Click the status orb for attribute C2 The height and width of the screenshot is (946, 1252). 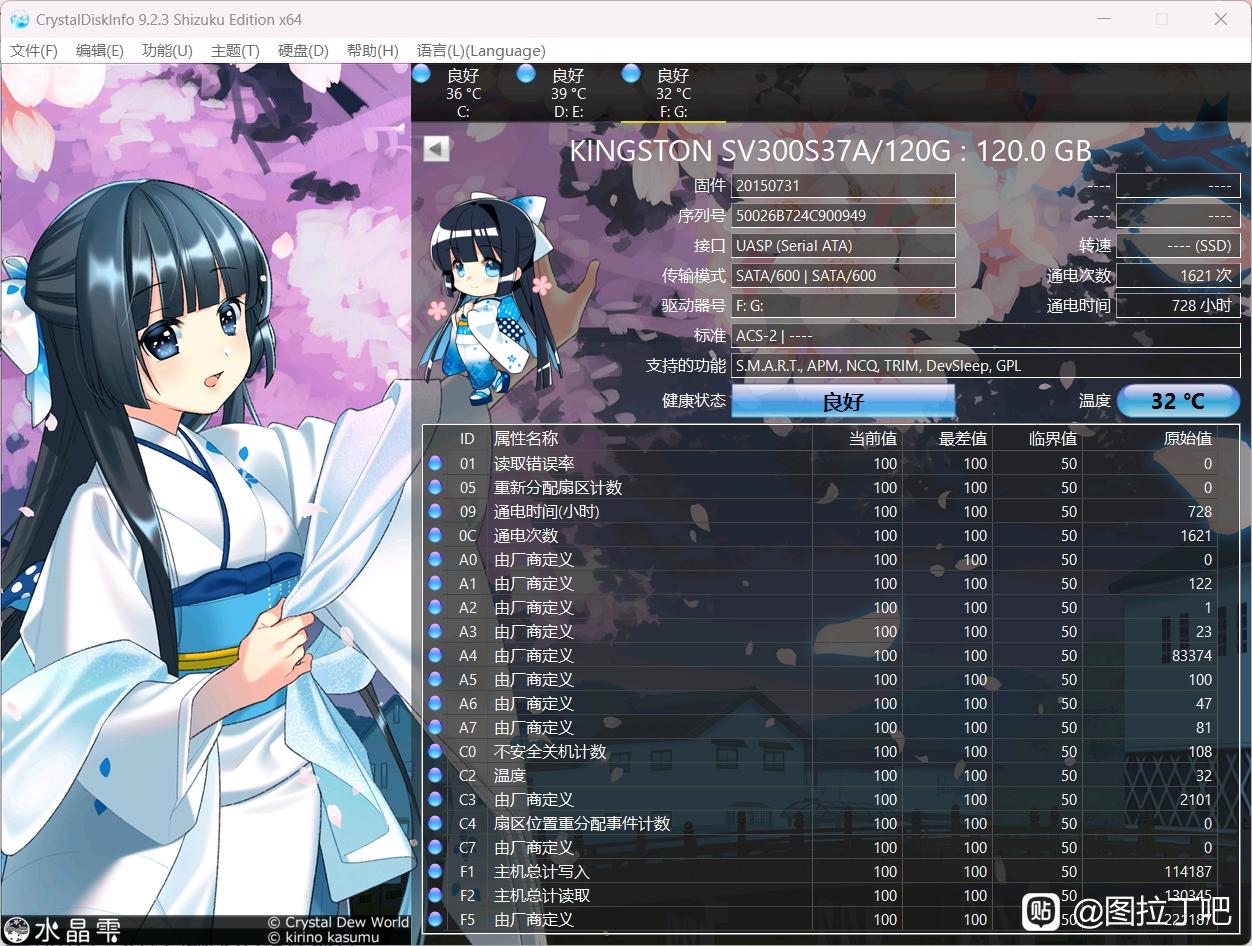click(435, 775)
